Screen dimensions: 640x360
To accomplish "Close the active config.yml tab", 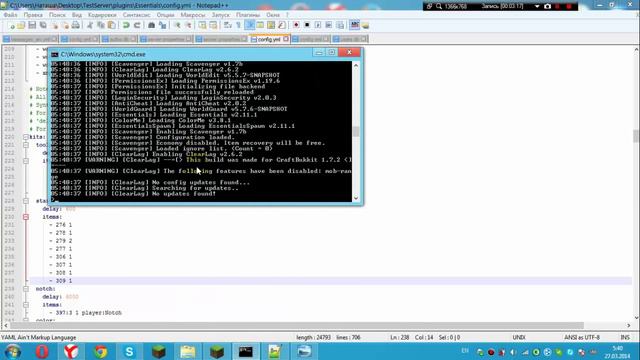I will tap(286, 39).
